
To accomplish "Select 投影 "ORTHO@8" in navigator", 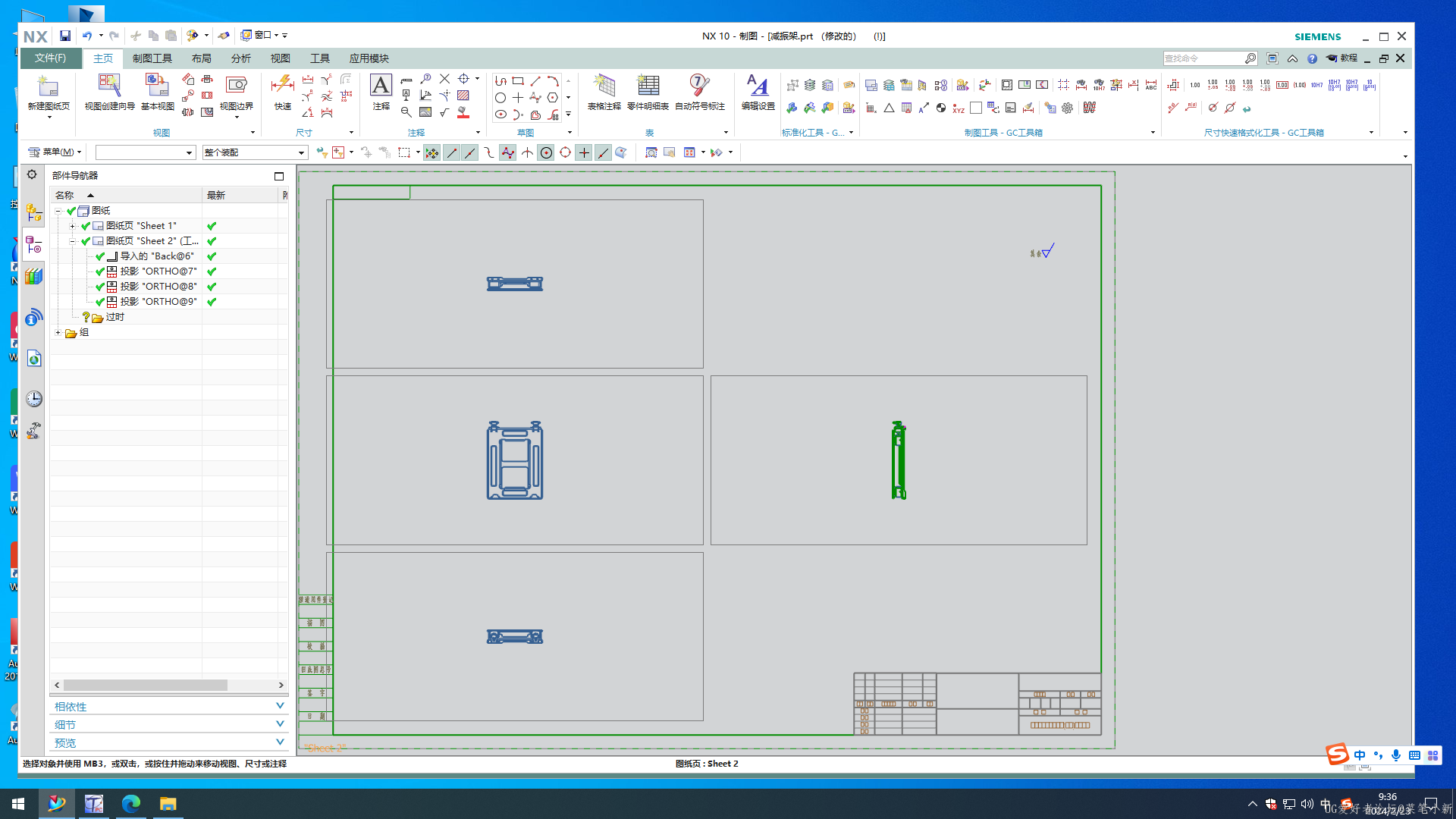I will point(158,287).
